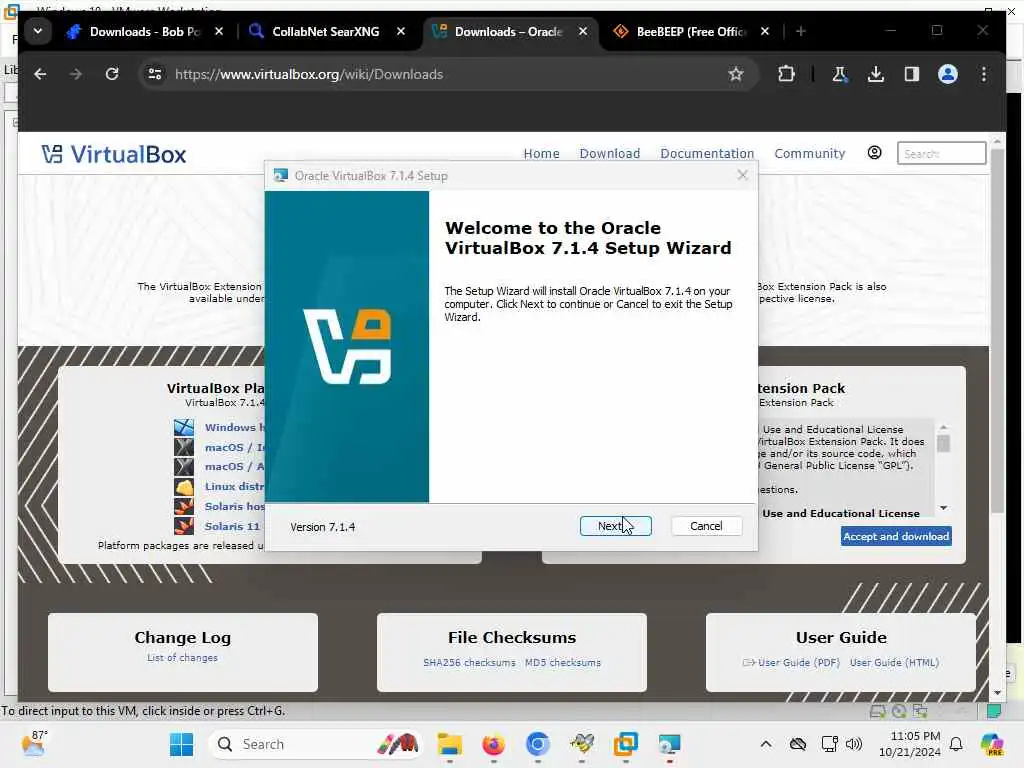This screenshot has height=768, width=1024.
Task: Open site information icon in address bar
Action: [155, 74]
